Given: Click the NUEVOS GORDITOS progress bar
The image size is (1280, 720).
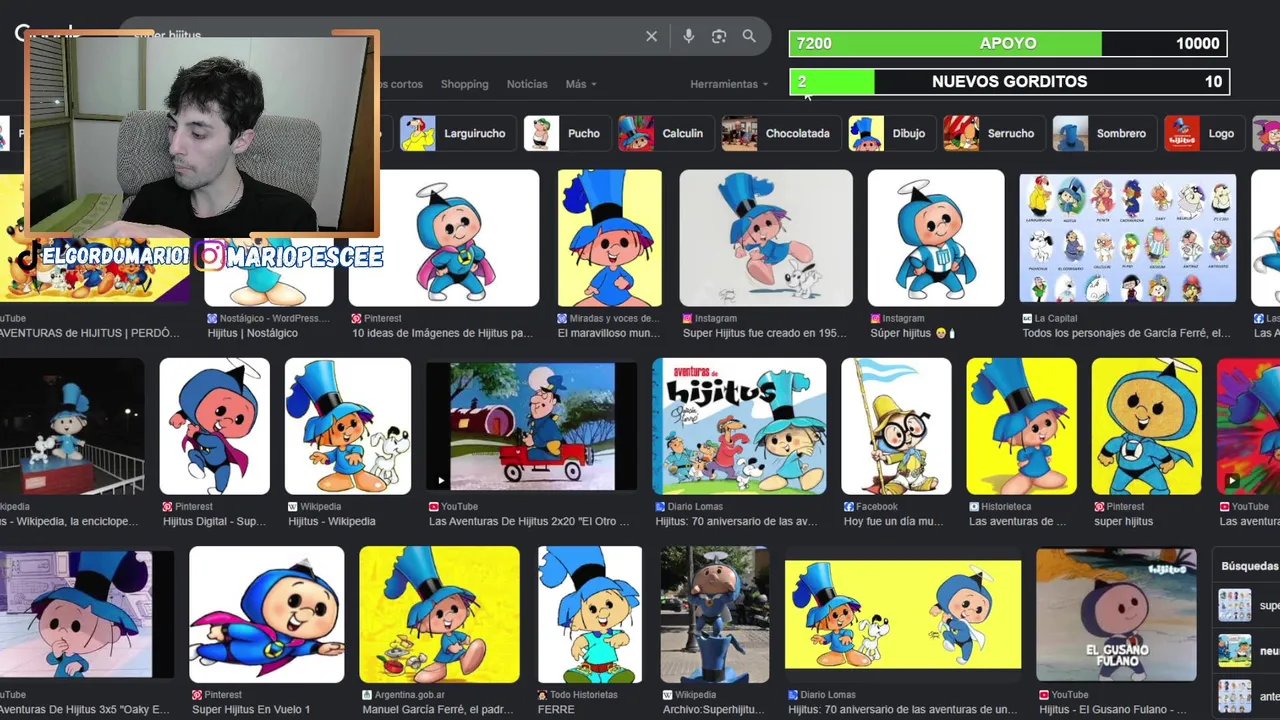Looking at the screenshot, I should (x=1008, y=82).
